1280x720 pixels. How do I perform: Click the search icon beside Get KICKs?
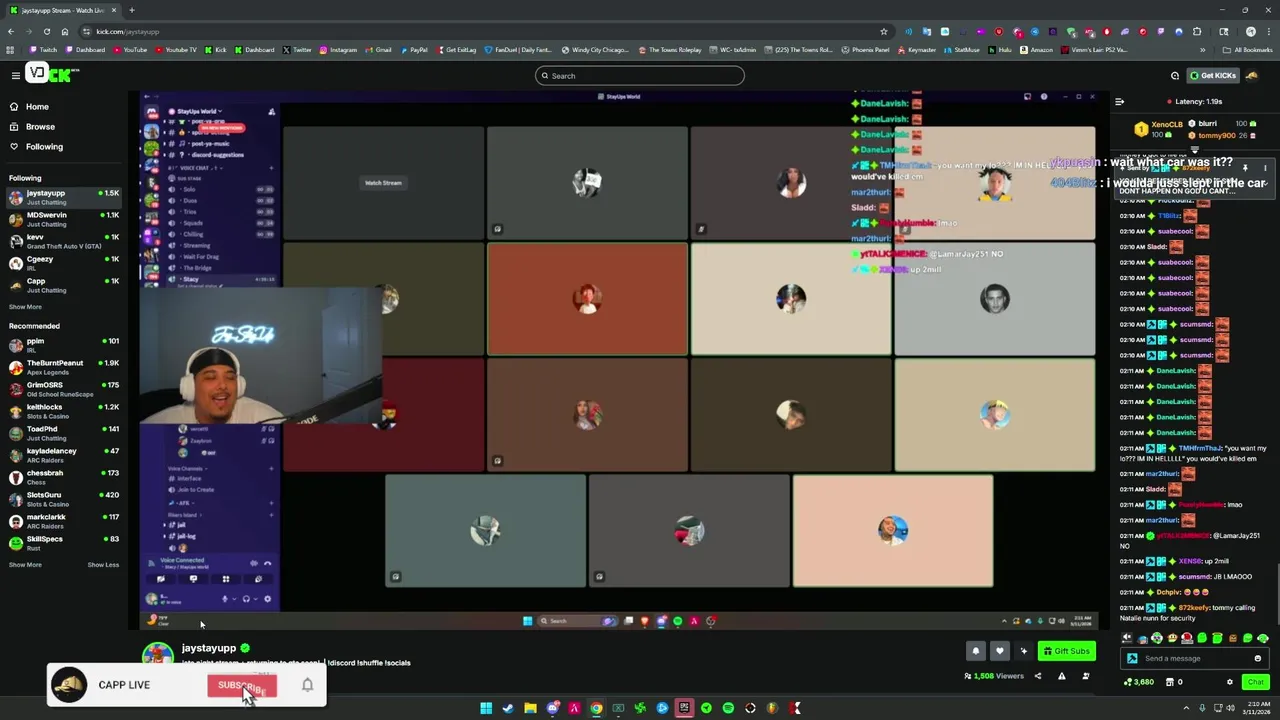(1175, 75)
